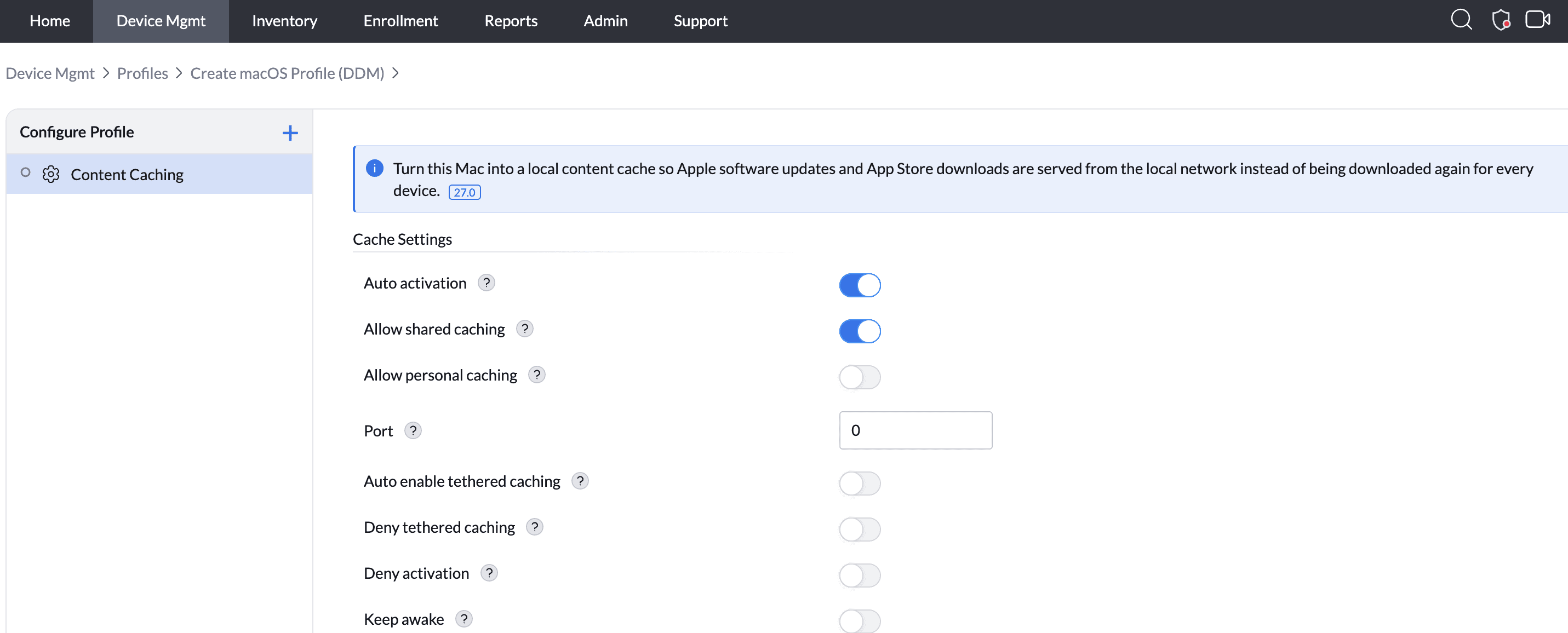
Task: Click into the Port input field
Action: 915,430
